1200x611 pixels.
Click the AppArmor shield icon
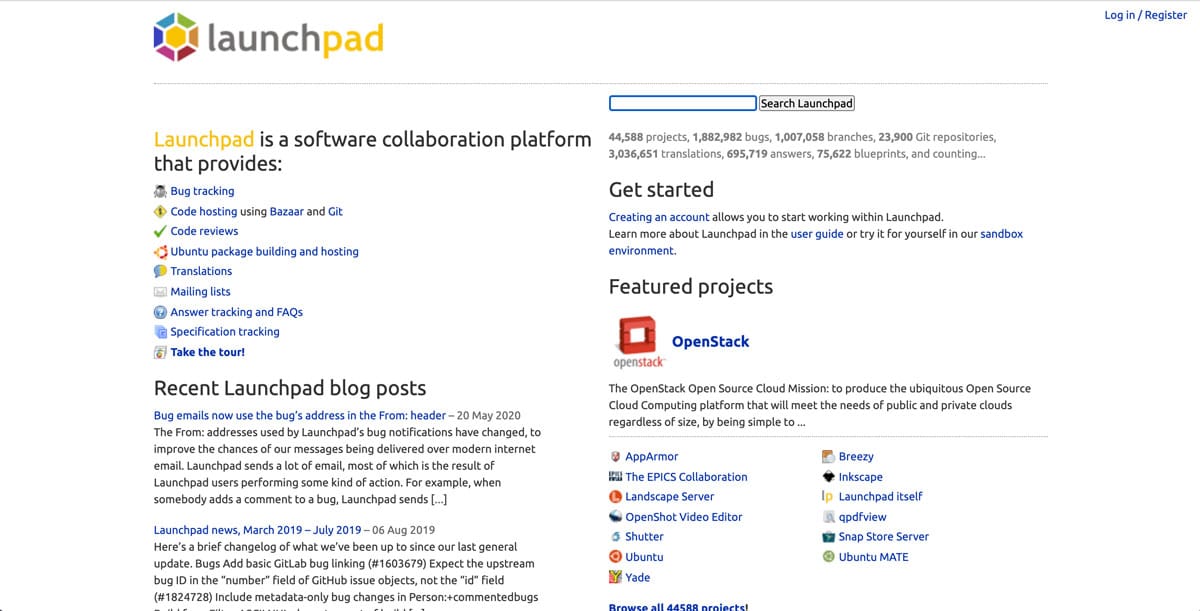(x=615, y=457)
